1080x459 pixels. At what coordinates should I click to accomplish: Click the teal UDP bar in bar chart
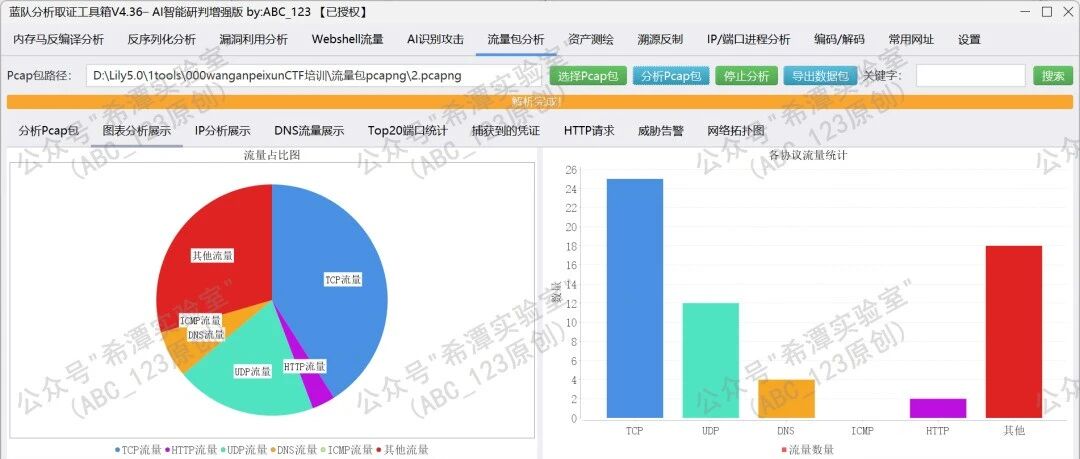710,360
